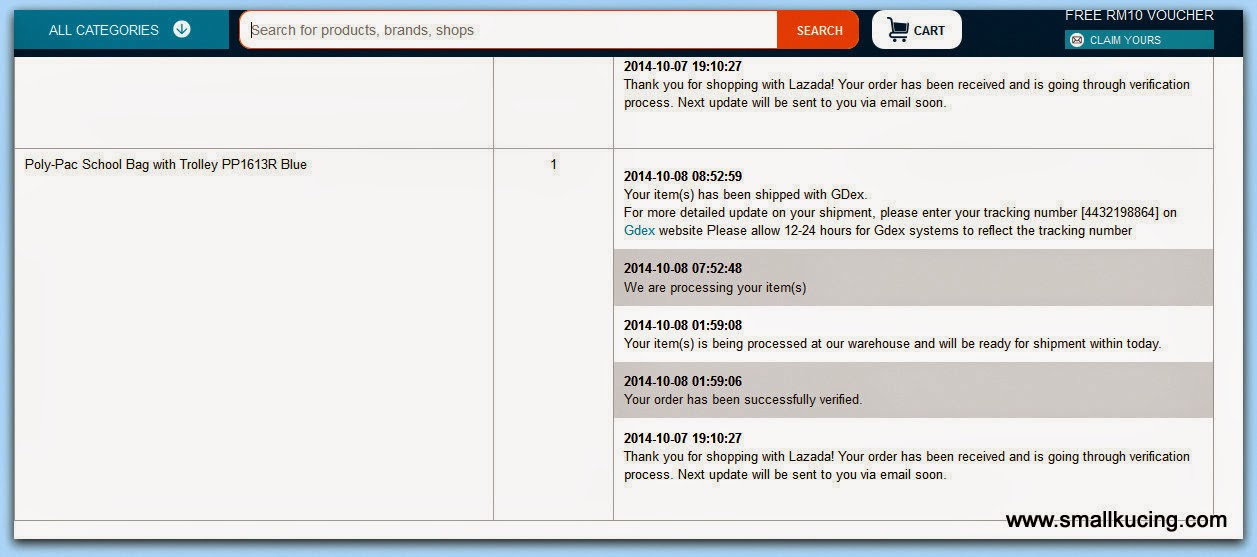The width and height of the screenshot is (1257, 557).
Task: Click timestamp 2014-10-08 01:59:08
Action: 683,325
